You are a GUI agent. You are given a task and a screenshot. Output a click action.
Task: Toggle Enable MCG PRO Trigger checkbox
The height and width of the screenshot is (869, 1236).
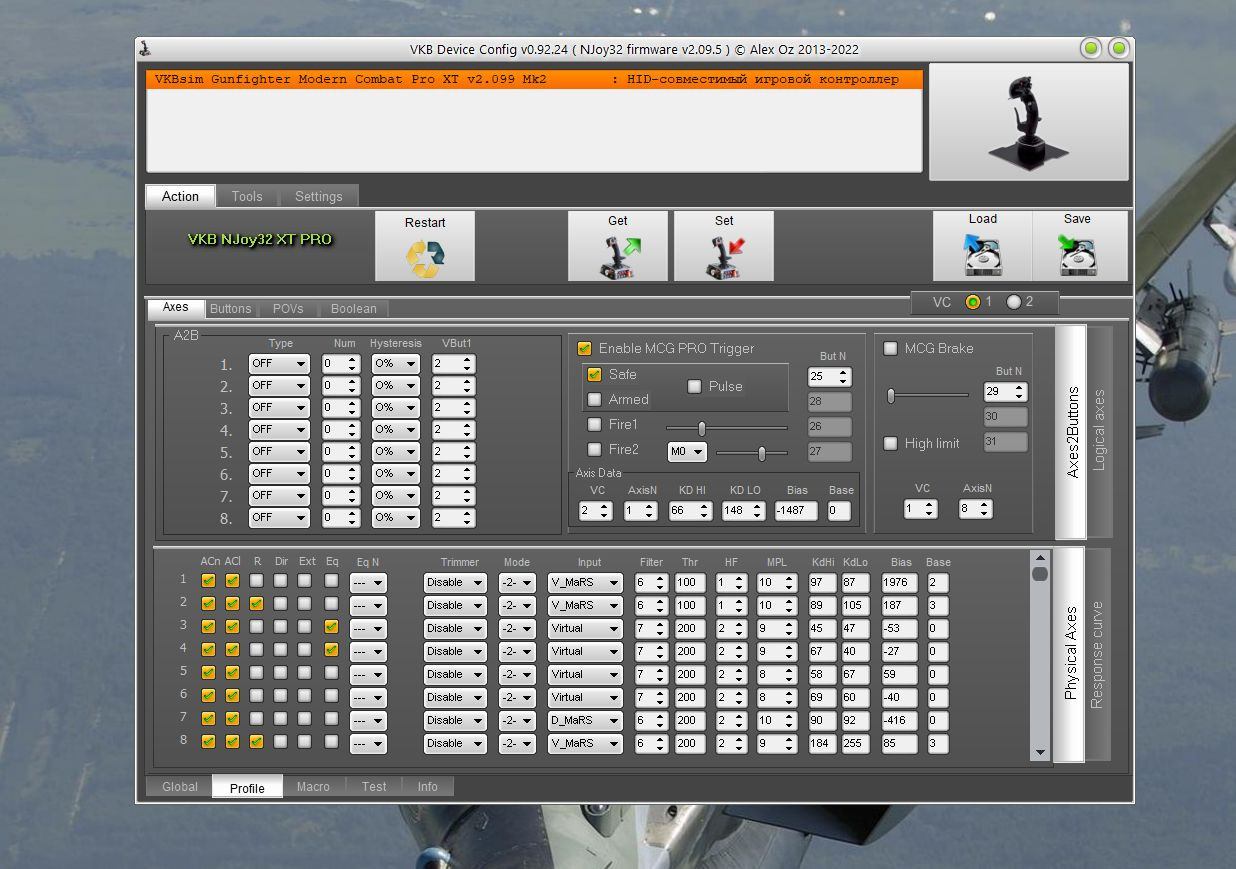tap(585, 348)
